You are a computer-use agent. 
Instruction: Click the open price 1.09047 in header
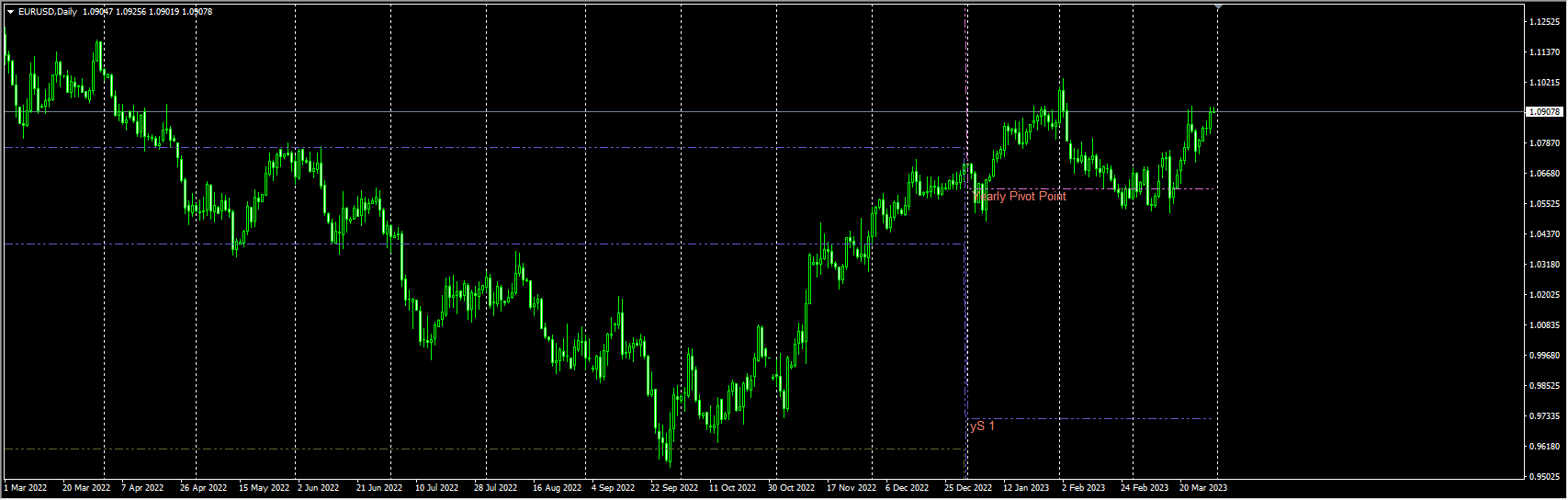click(x=98, y=12)
